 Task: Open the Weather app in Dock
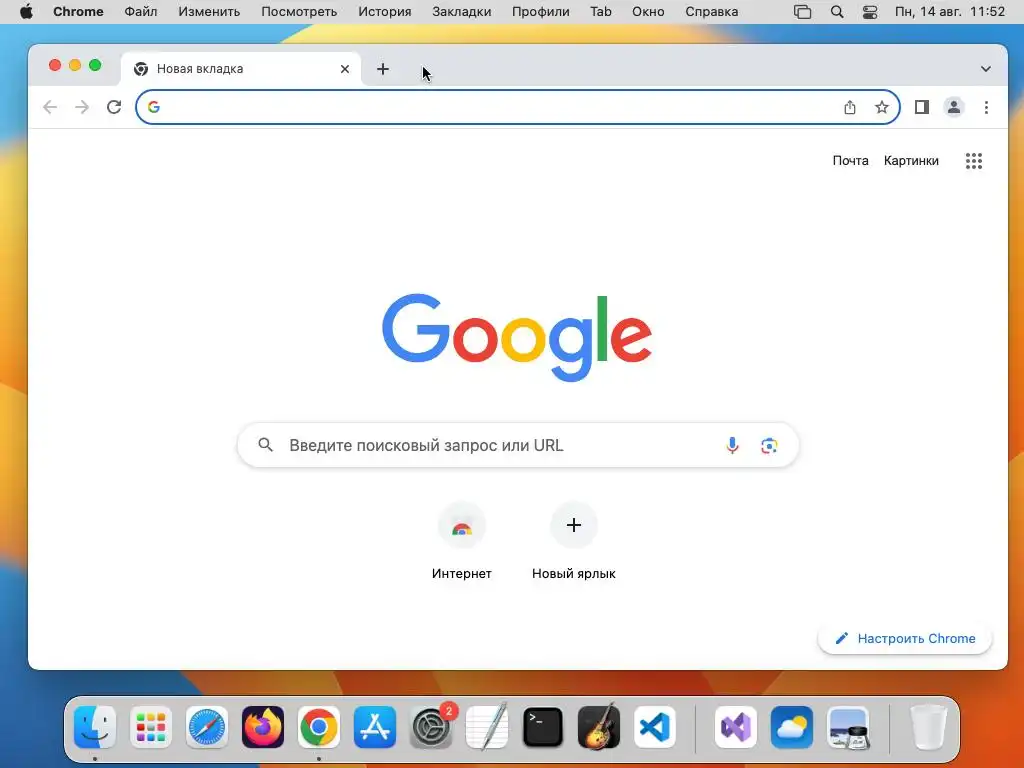click(792, 727)
